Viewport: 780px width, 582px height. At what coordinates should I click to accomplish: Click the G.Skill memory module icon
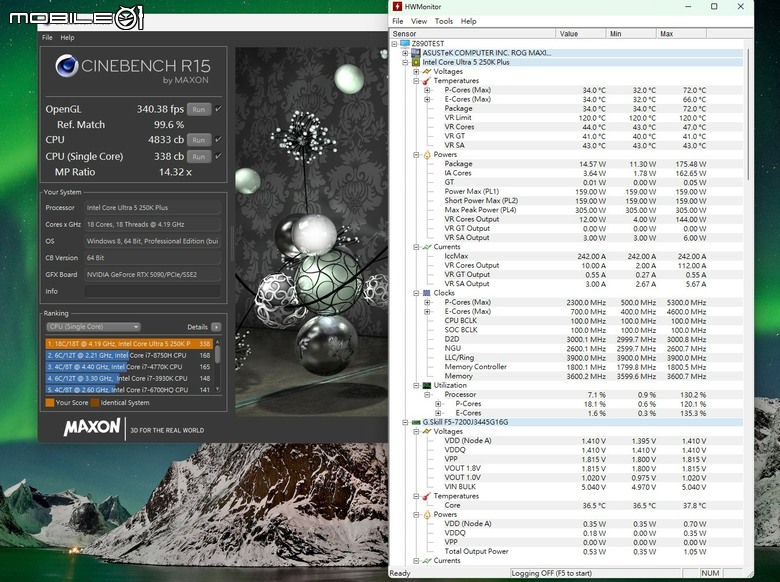click(415, 422)
